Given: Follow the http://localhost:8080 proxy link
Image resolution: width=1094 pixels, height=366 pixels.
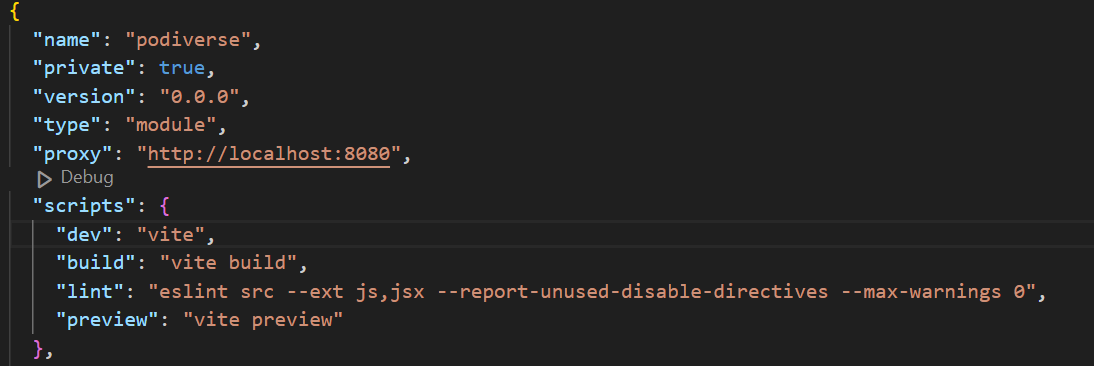Looking at the screenshot, I should [x=269, y=154].
